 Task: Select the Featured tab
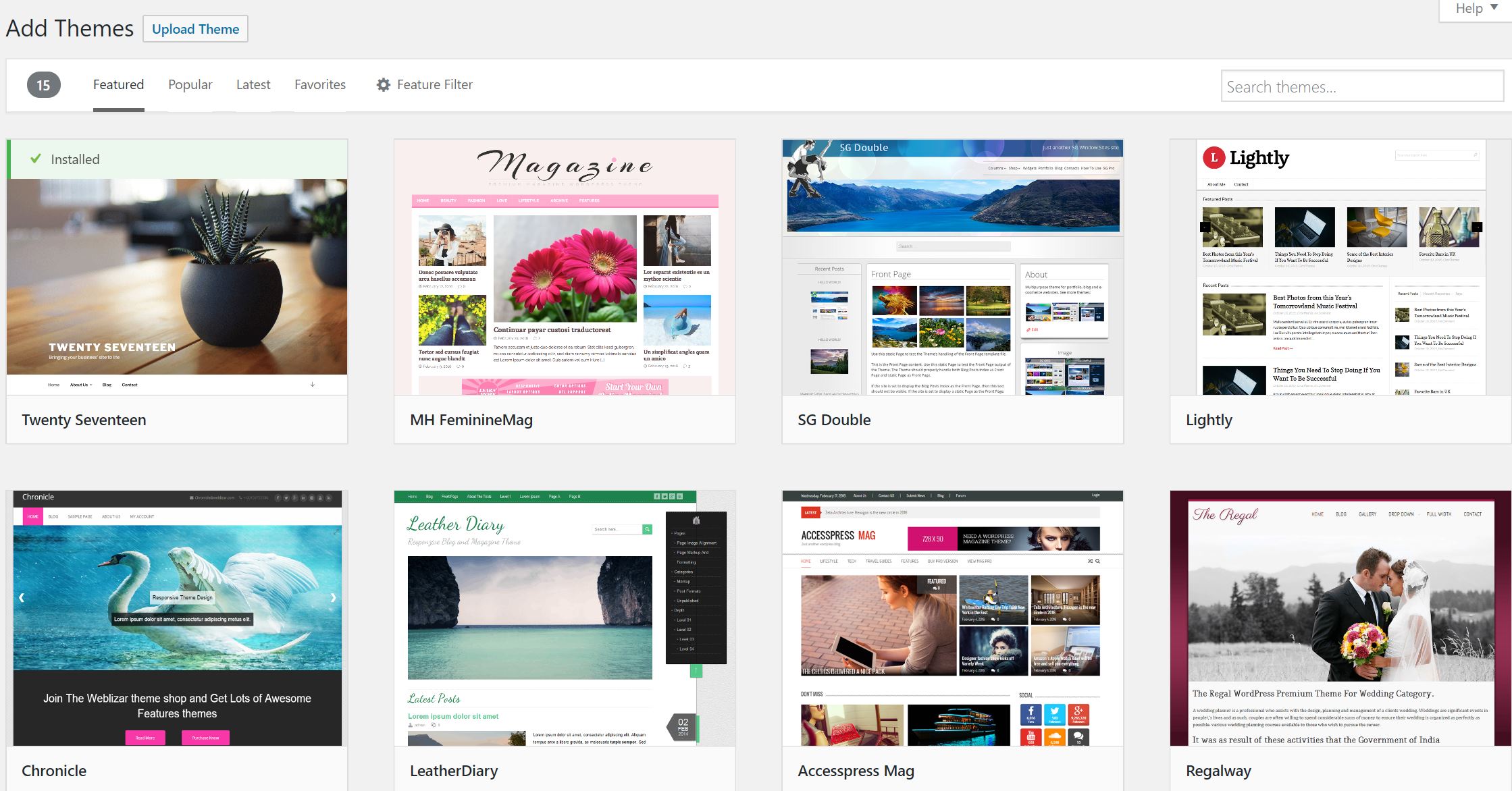point(117,85)
